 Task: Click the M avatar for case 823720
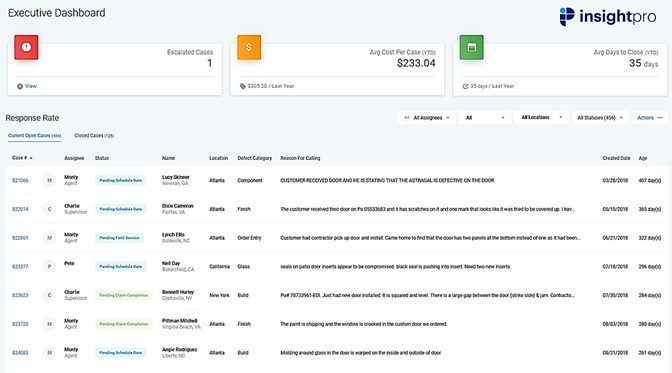click(49, 324)
